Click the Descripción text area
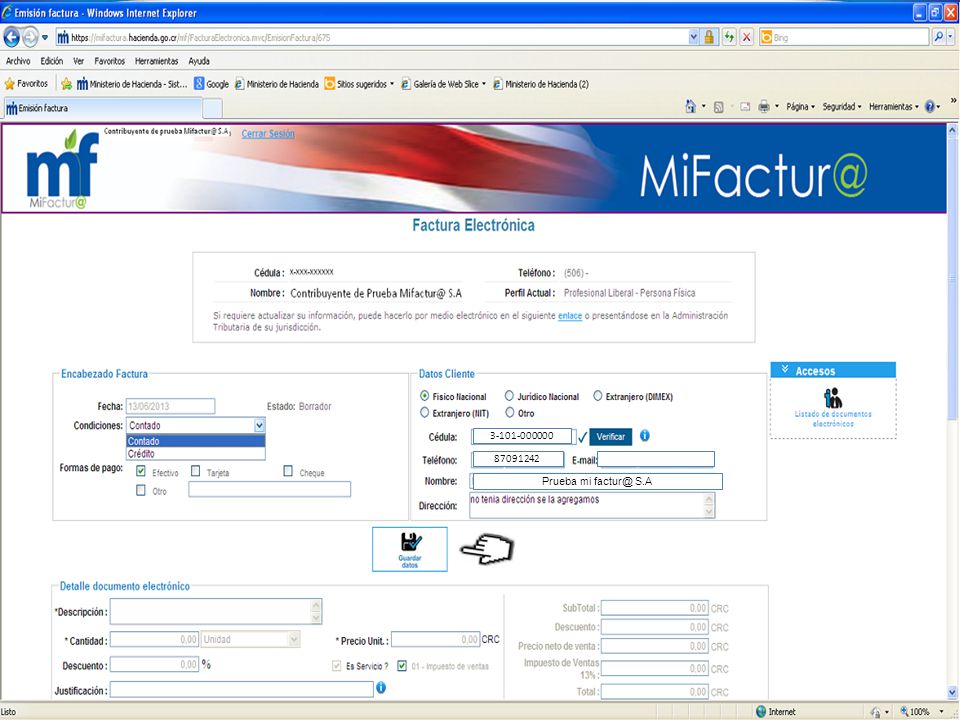 point(216,612)
